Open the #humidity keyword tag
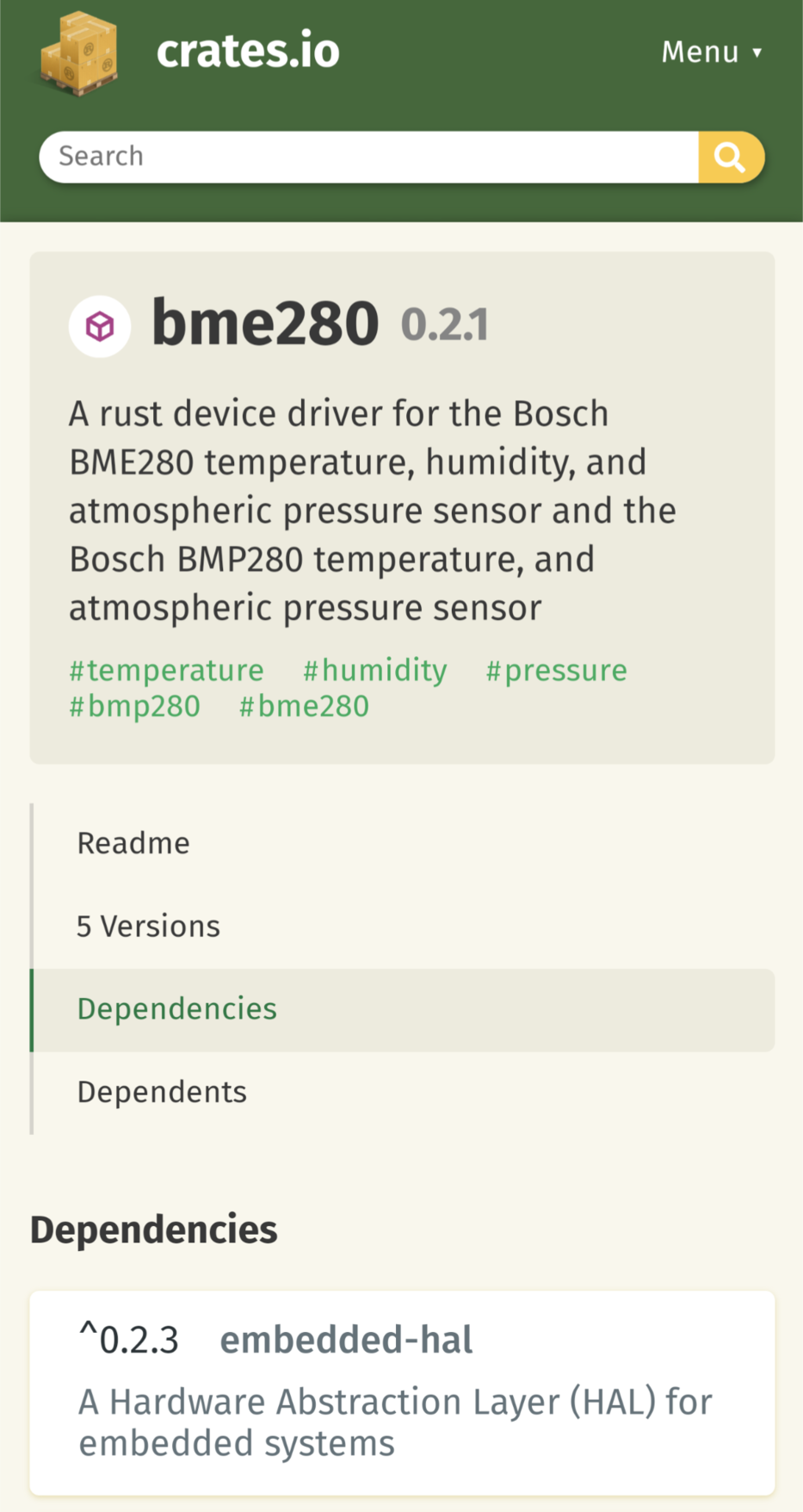This screenshot has height=1512, width=803. tap(375, 670)
